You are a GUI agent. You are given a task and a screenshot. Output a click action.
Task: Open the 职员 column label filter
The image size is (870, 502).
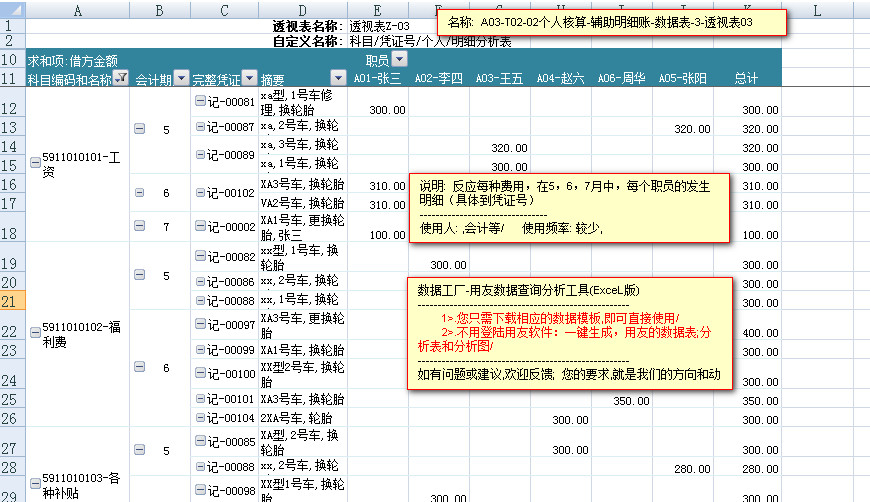pos(400,61)
